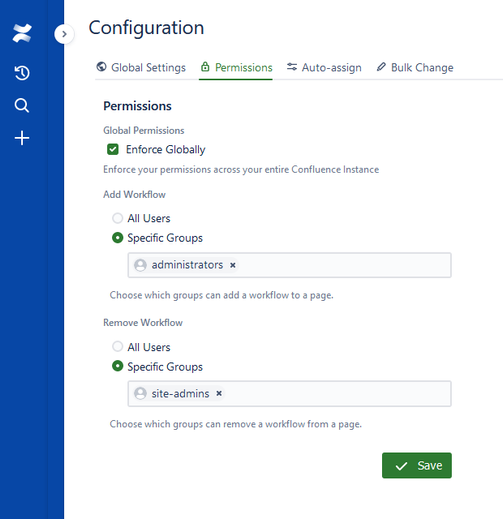
Task: Click inside the Add Workflow groups field
Action: tap(289, 265)
